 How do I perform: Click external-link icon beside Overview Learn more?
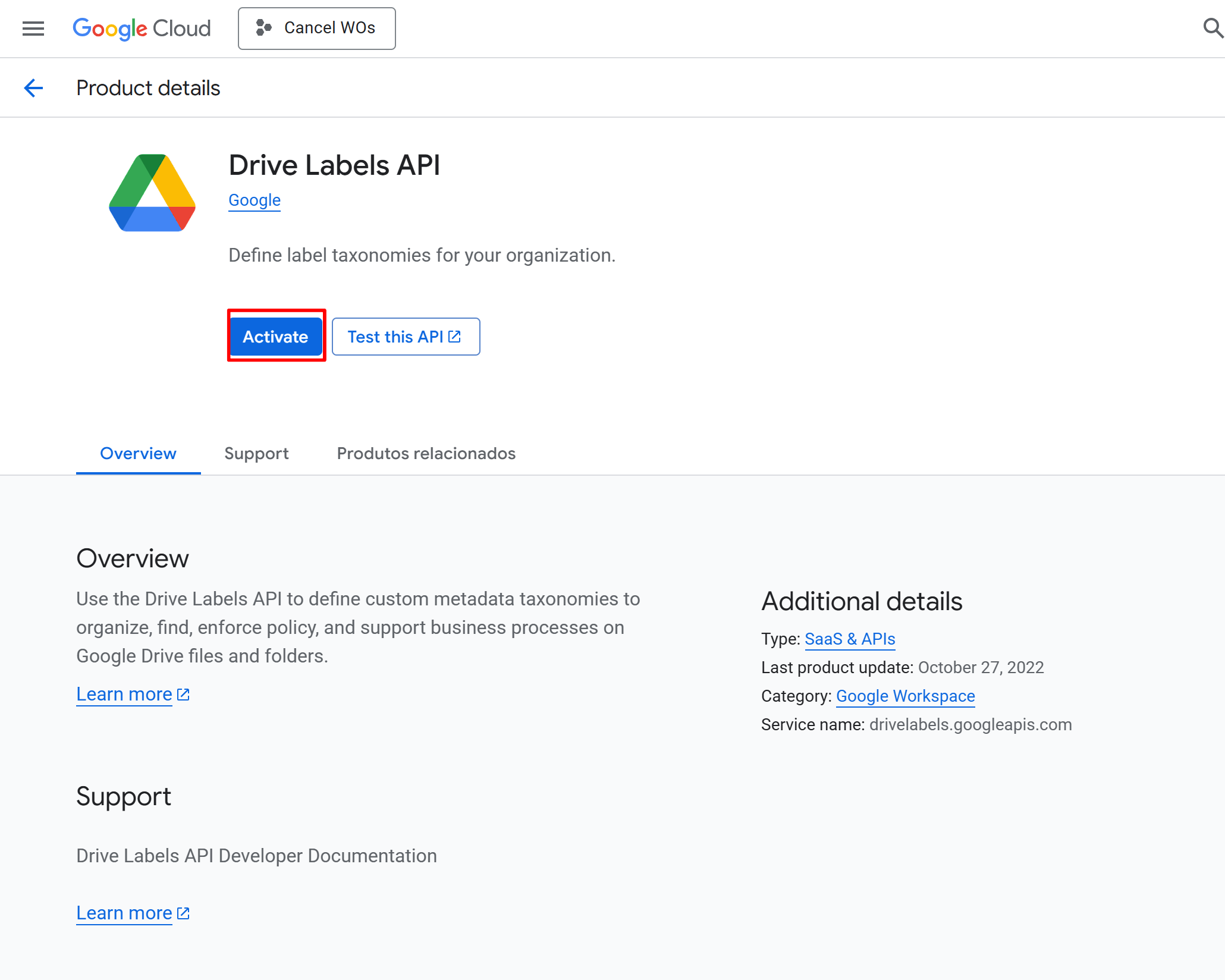(x=184, y=695)
